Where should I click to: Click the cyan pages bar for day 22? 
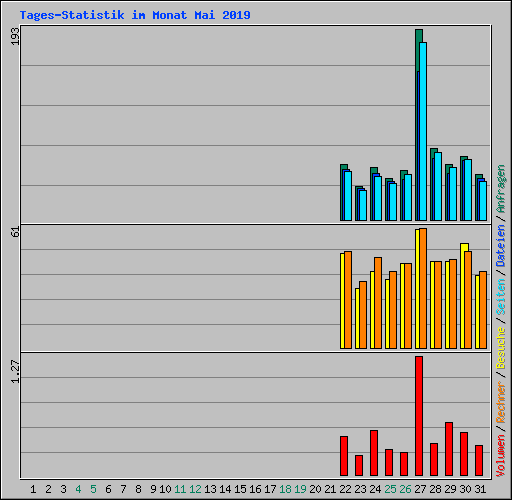(x=348, y=196)
